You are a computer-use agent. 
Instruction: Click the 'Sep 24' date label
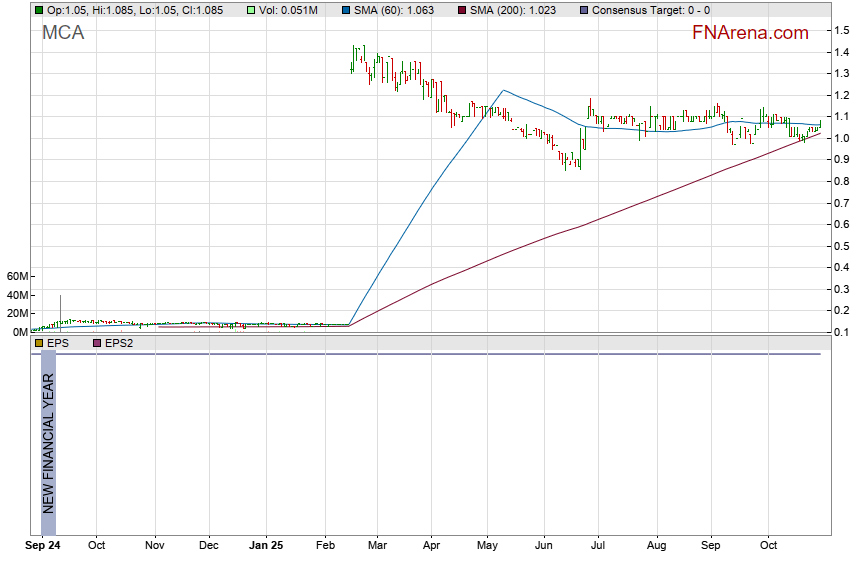pos(41,547)
